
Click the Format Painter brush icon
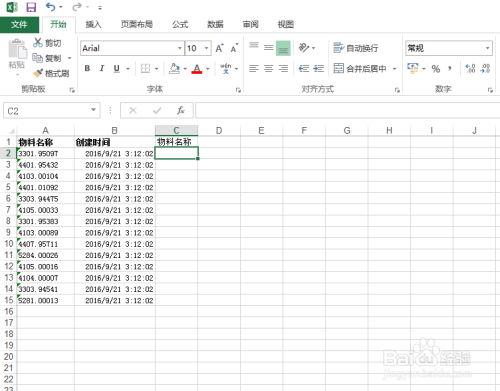[38, 73]
